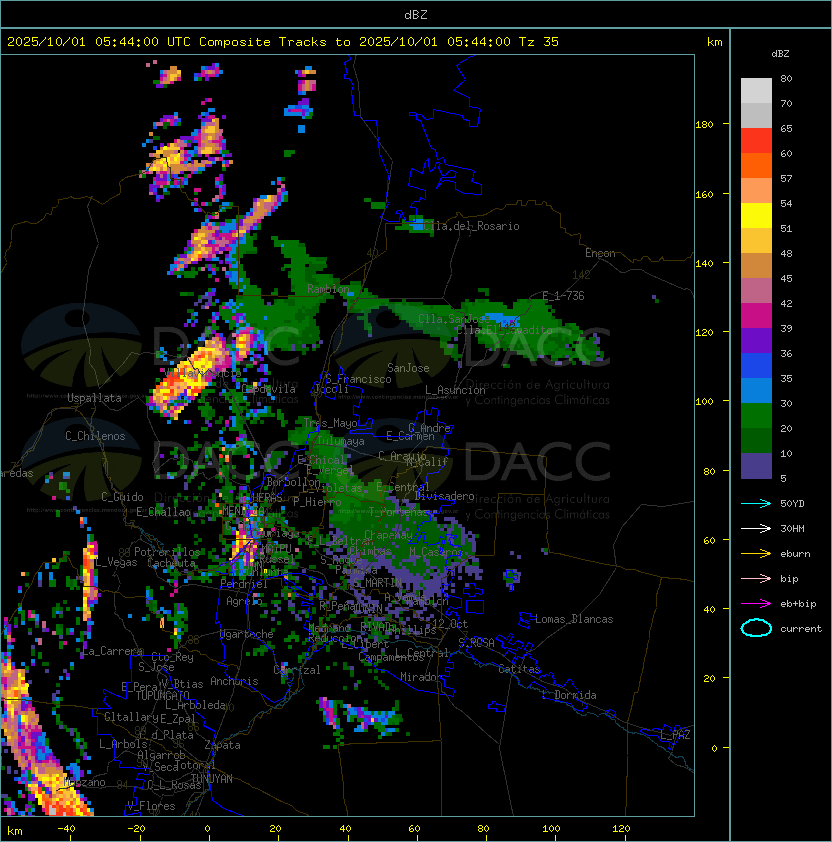Click the white 30HM arrow icon
832x842 pixels.
pyautogui.click(x=756, y=529)
